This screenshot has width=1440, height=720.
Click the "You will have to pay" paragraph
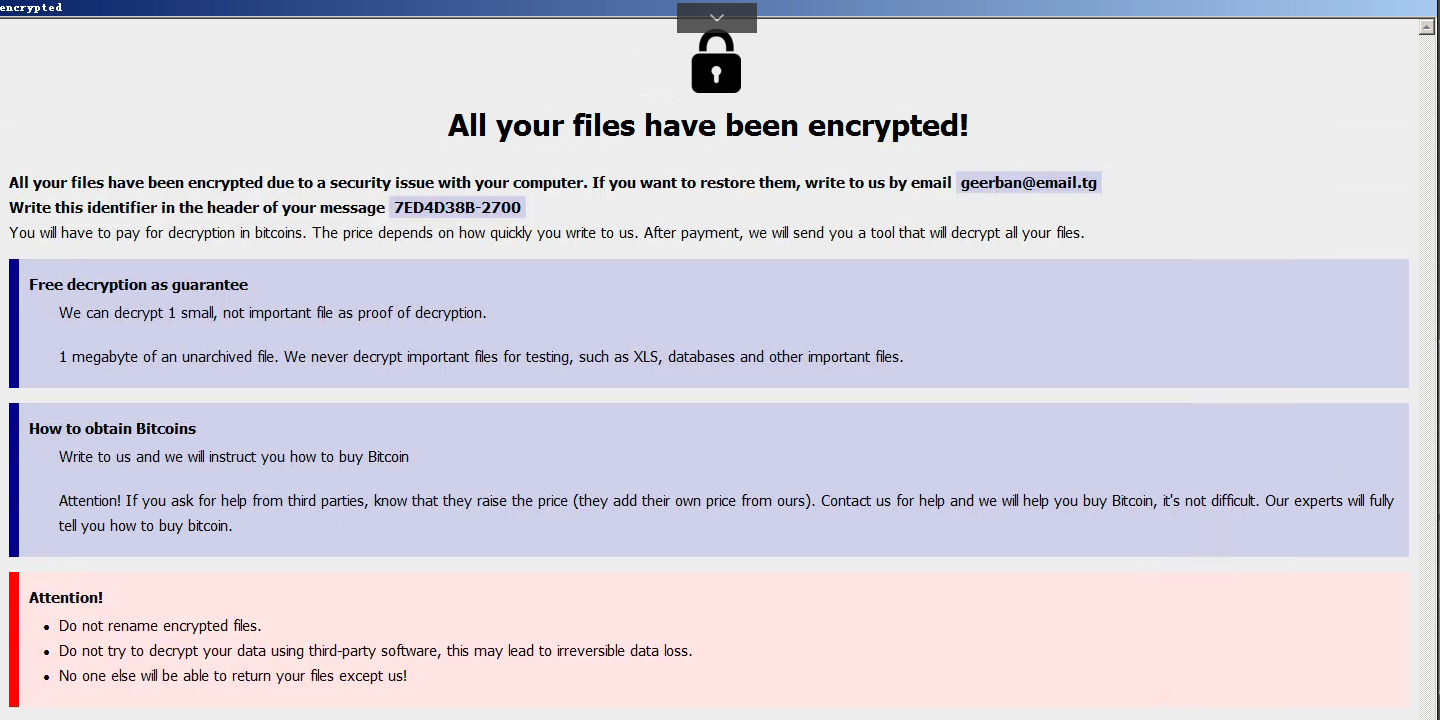click(546, 233)
